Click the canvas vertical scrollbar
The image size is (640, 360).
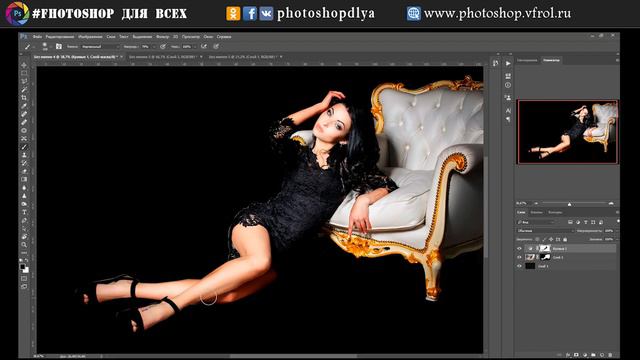tap(486, 207)
